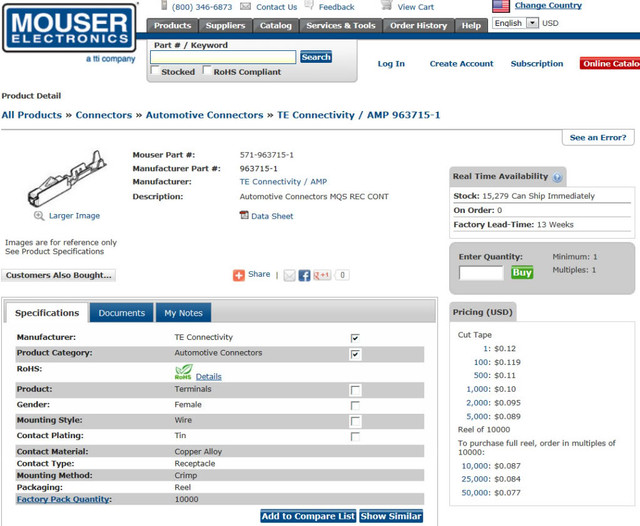Screen dimensions: 640x526
Task: Click the Search button
Action: (316, 57)
